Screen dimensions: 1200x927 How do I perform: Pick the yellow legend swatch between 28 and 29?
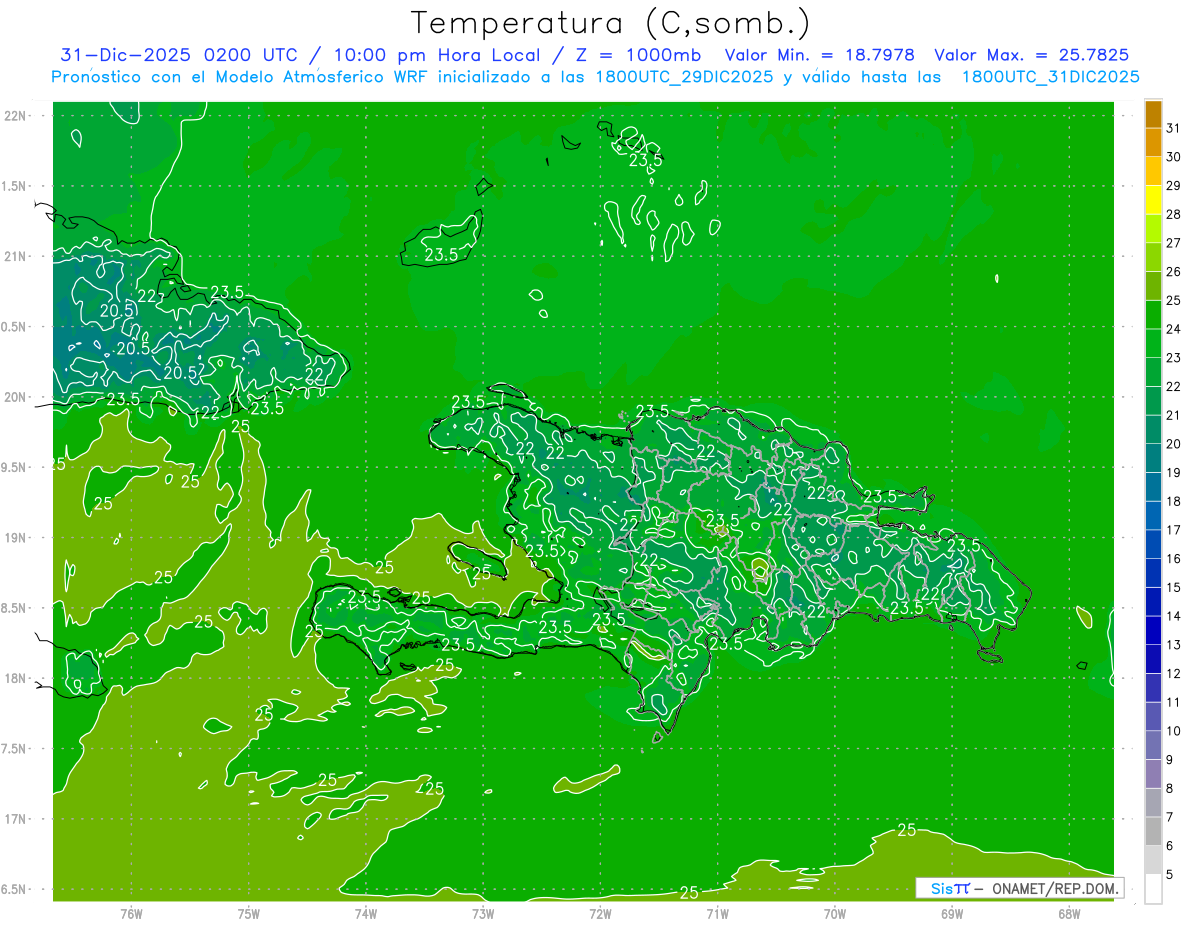click(1153, 199)
